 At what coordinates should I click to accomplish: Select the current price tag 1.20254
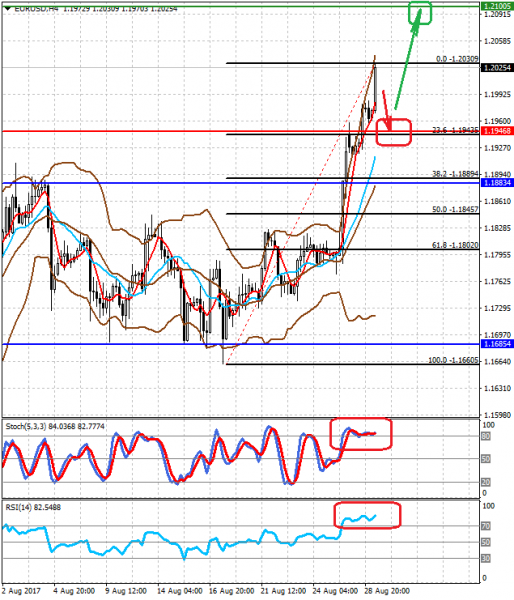tap(497, 68)
